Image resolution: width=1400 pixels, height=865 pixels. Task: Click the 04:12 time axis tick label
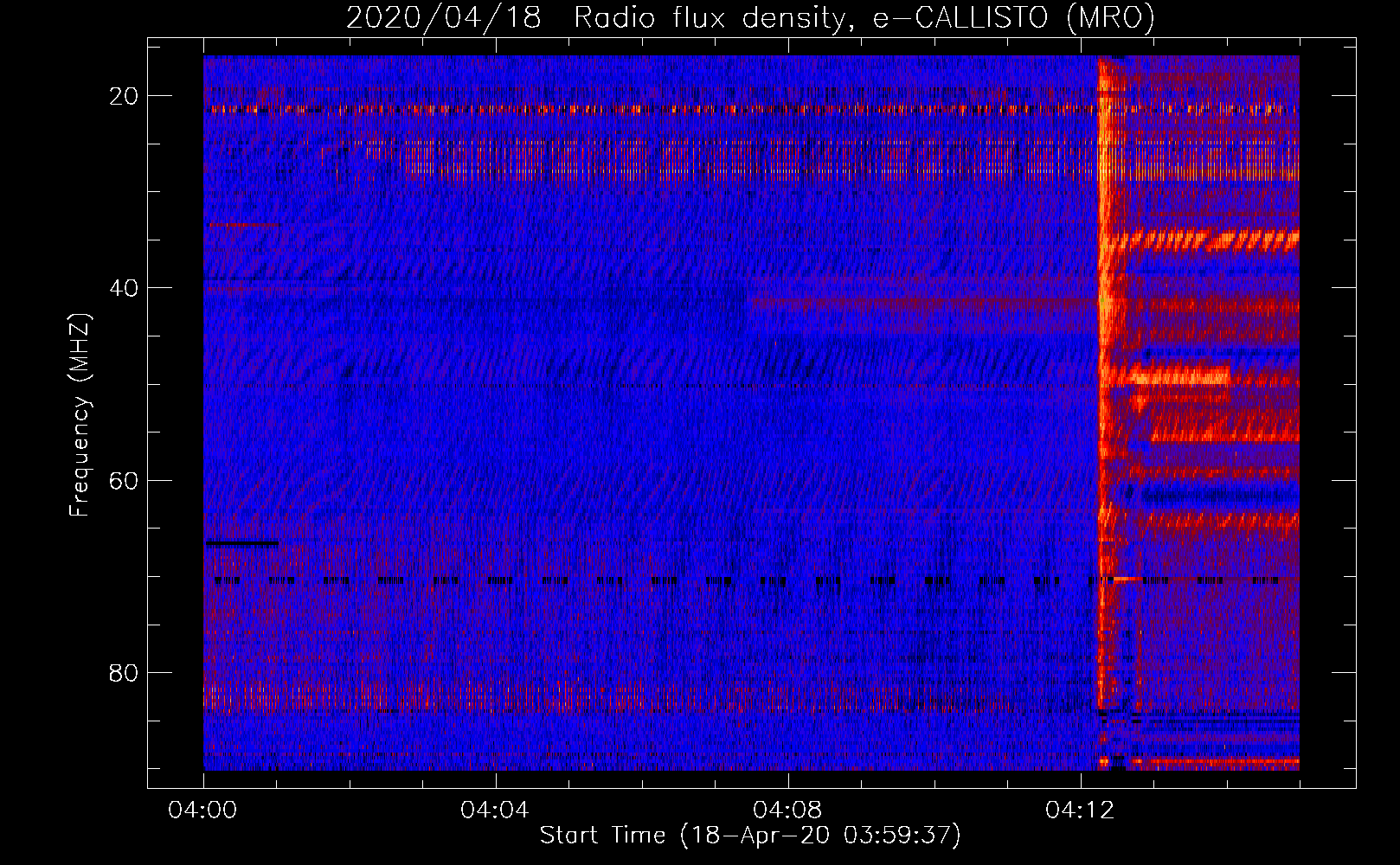(1080, 811)
